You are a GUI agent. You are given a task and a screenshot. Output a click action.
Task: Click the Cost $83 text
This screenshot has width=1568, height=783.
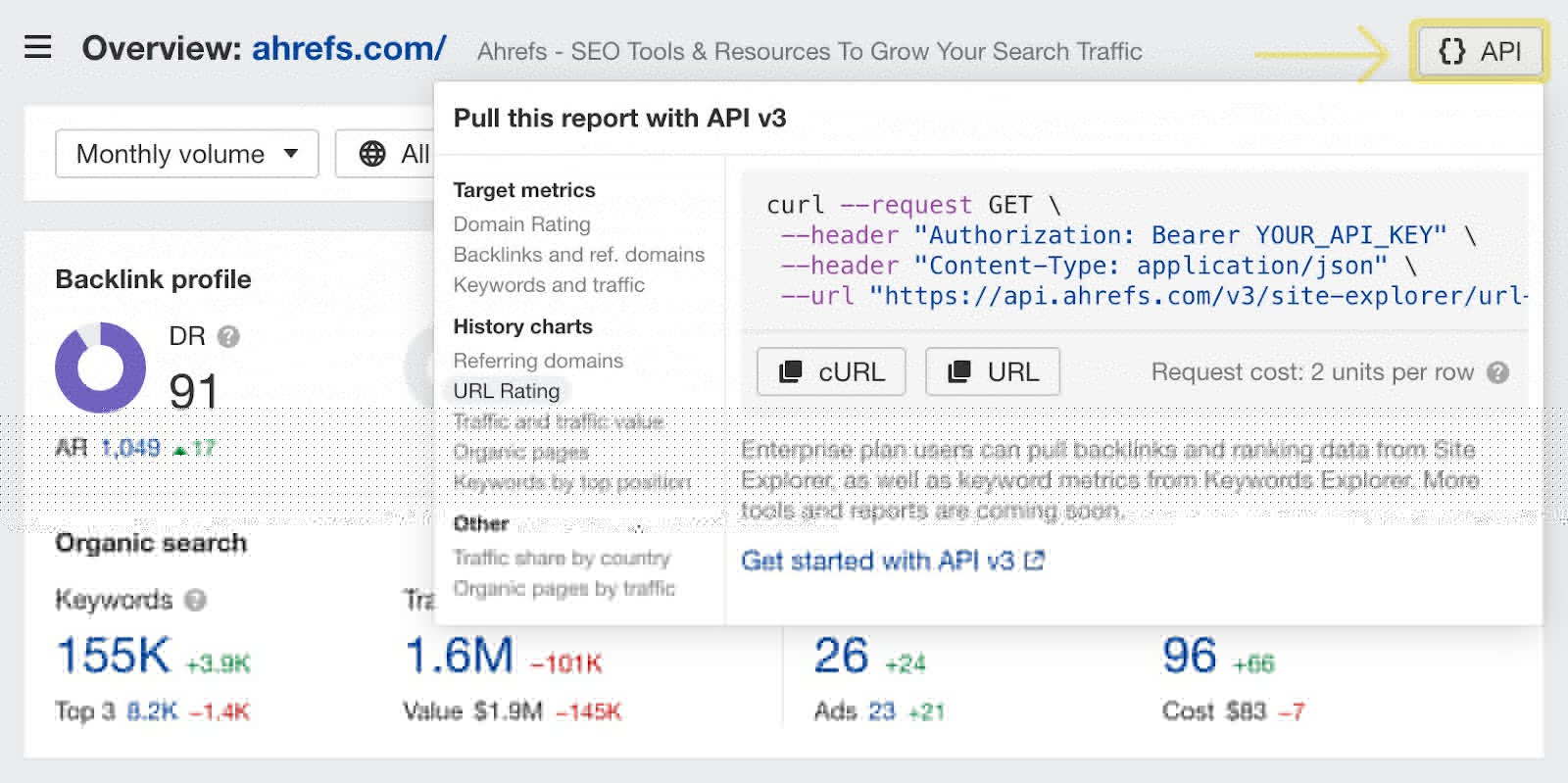click(x=1213, y=711)
